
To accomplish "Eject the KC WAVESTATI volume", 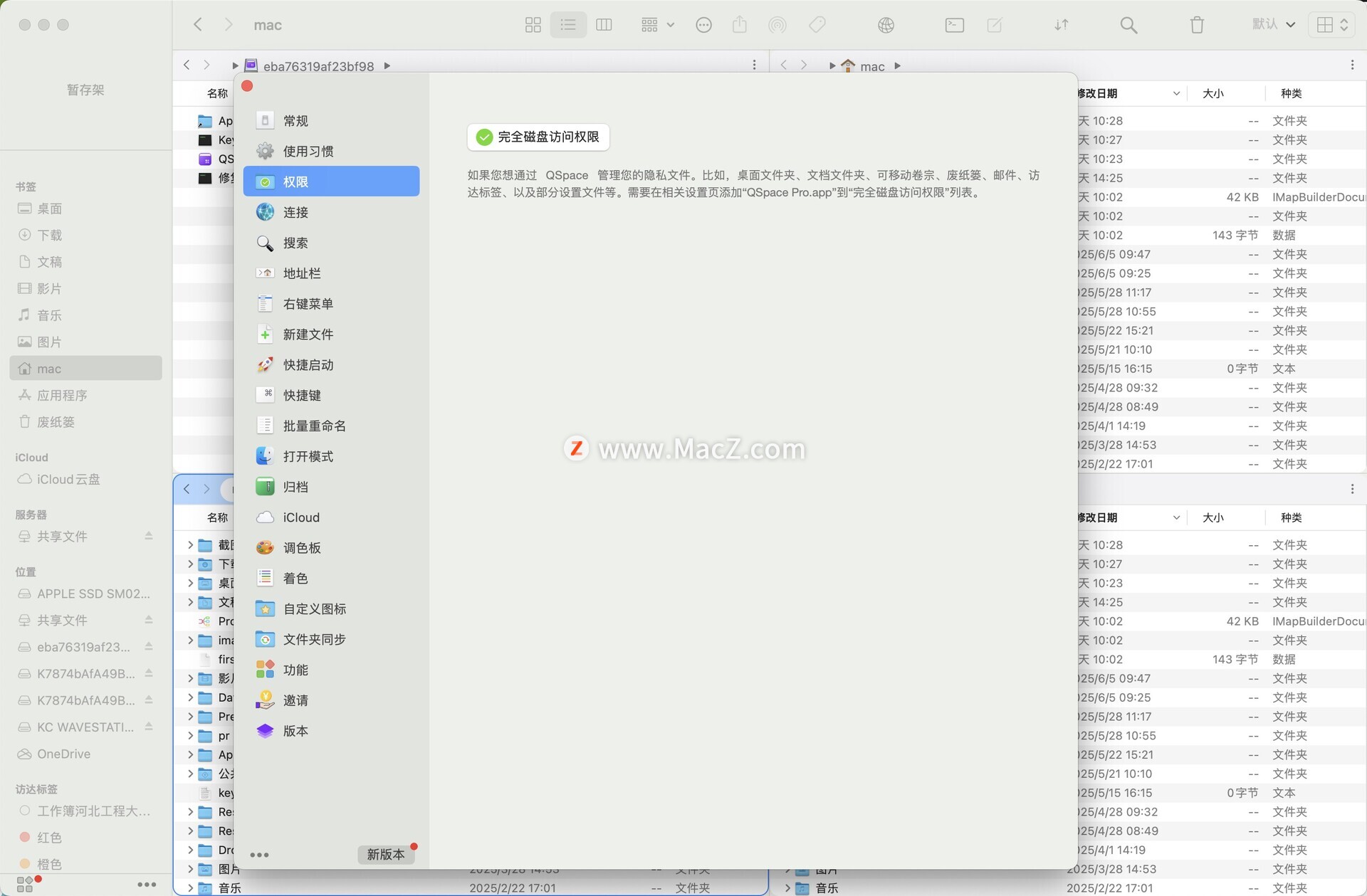I will 149,727.
